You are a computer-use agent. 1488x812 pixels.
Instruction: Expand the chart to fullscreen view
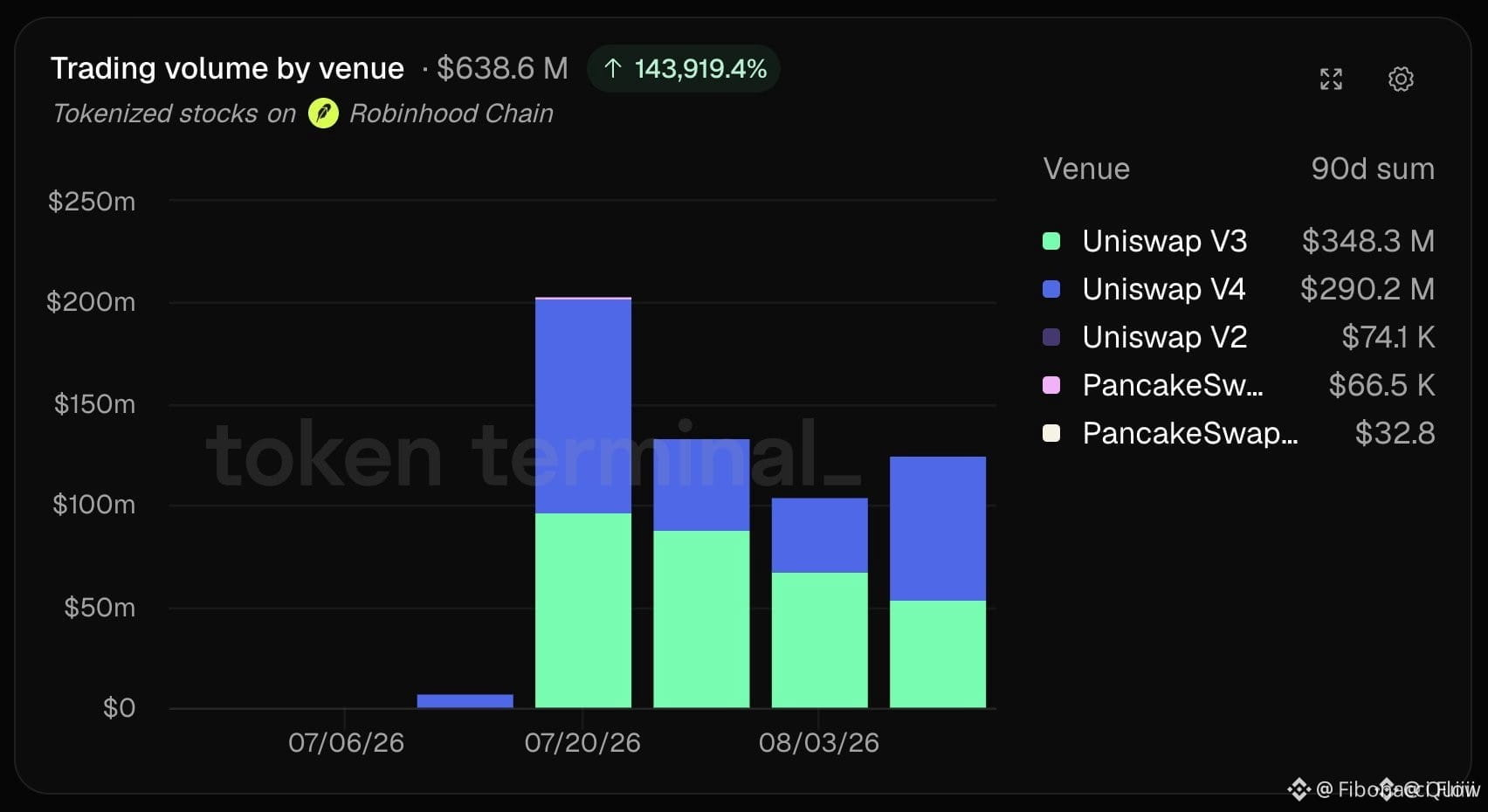[1331, 79]
